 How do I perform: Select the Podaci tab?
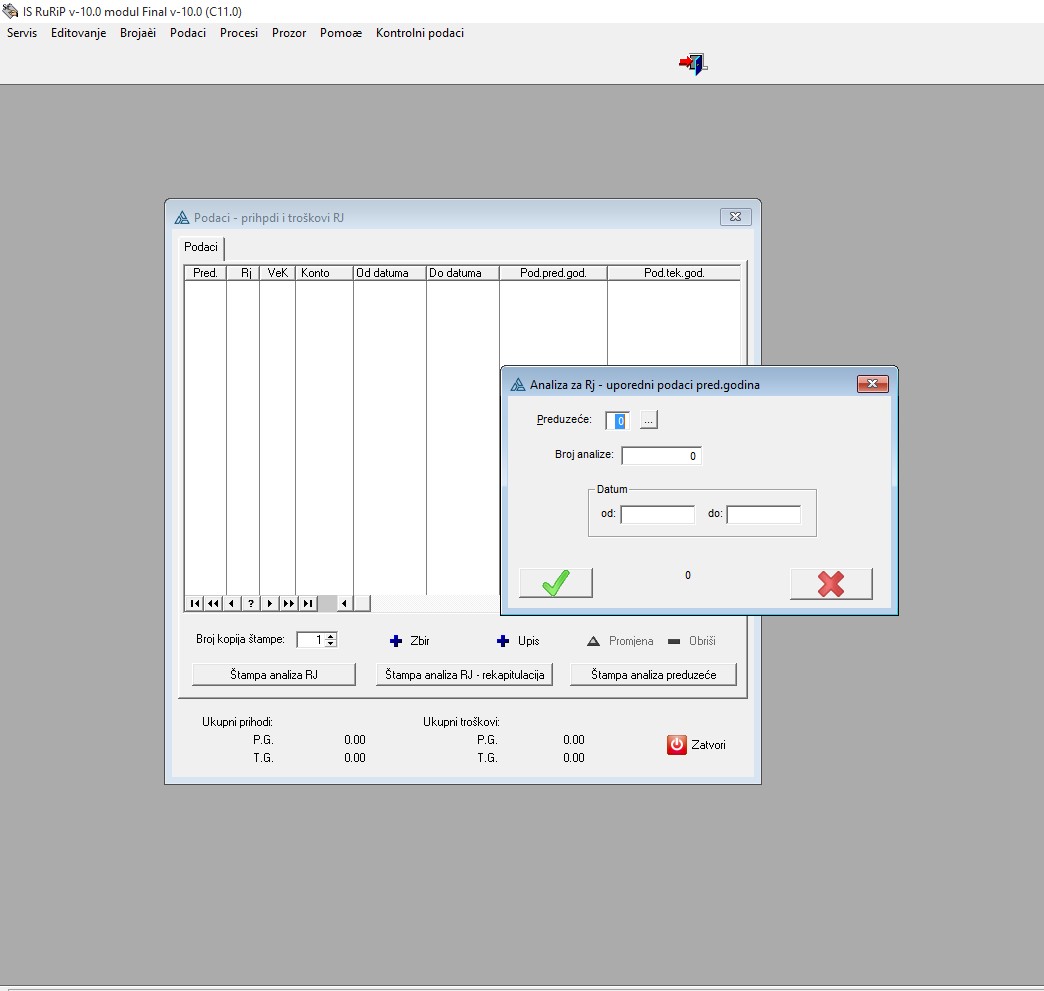201,247
